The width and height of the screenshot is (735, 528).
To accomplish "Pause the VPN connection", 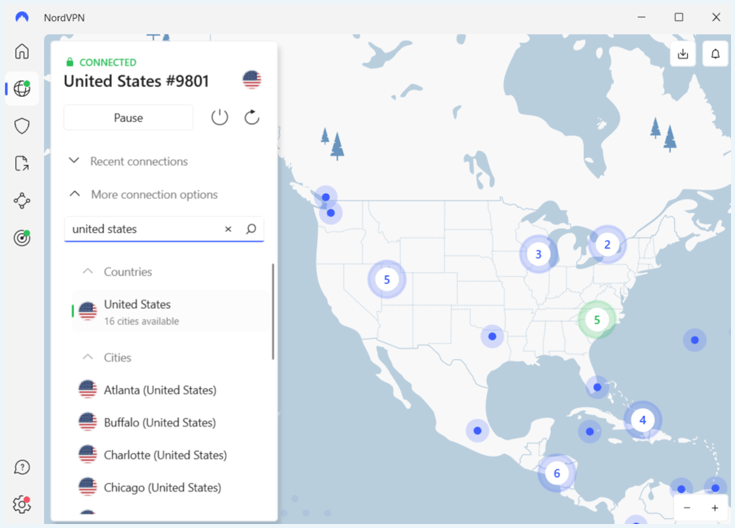I will (x=128, y=118).
